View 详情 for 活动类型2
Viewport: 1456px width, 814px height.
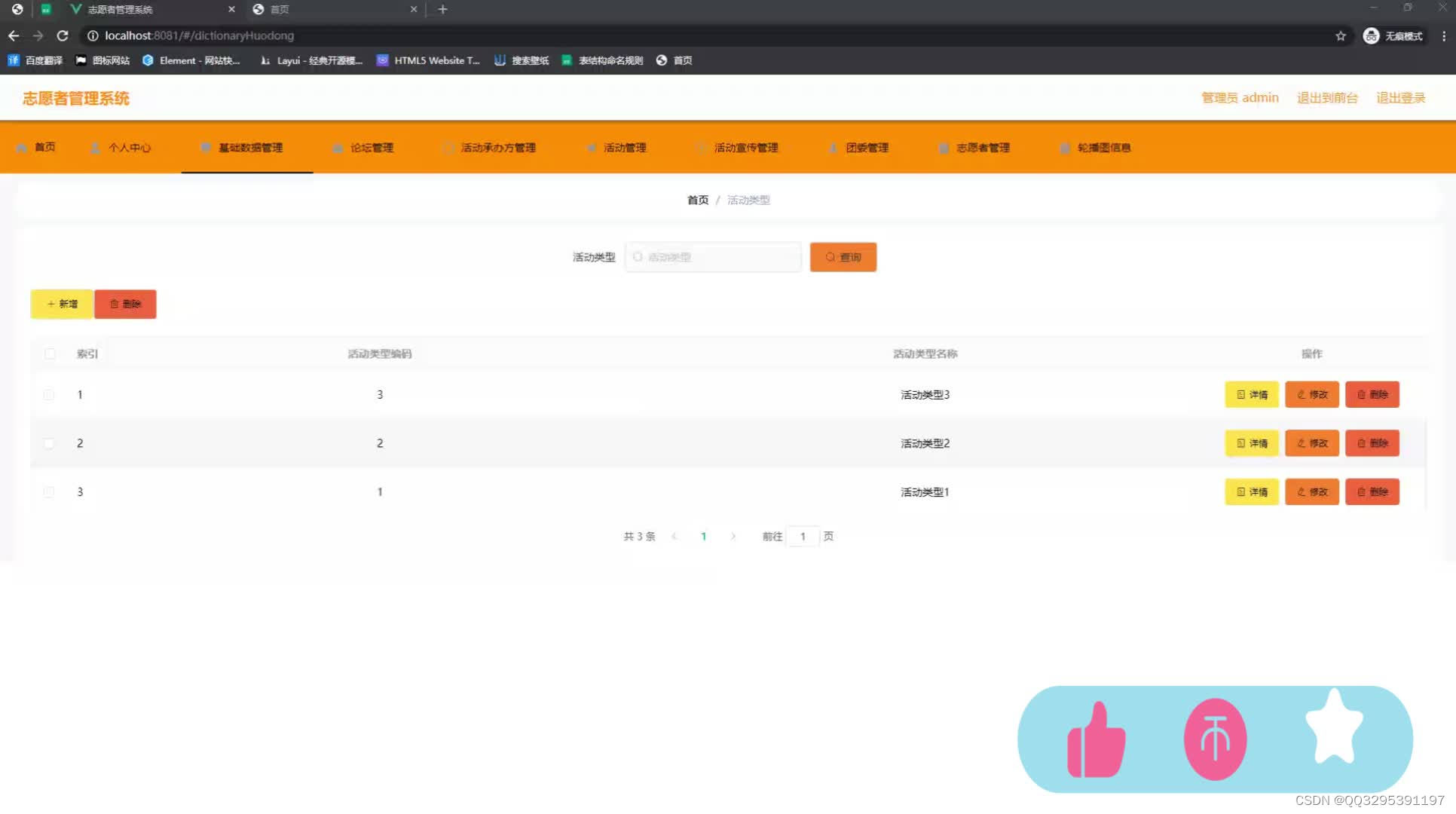[1252, 443]
